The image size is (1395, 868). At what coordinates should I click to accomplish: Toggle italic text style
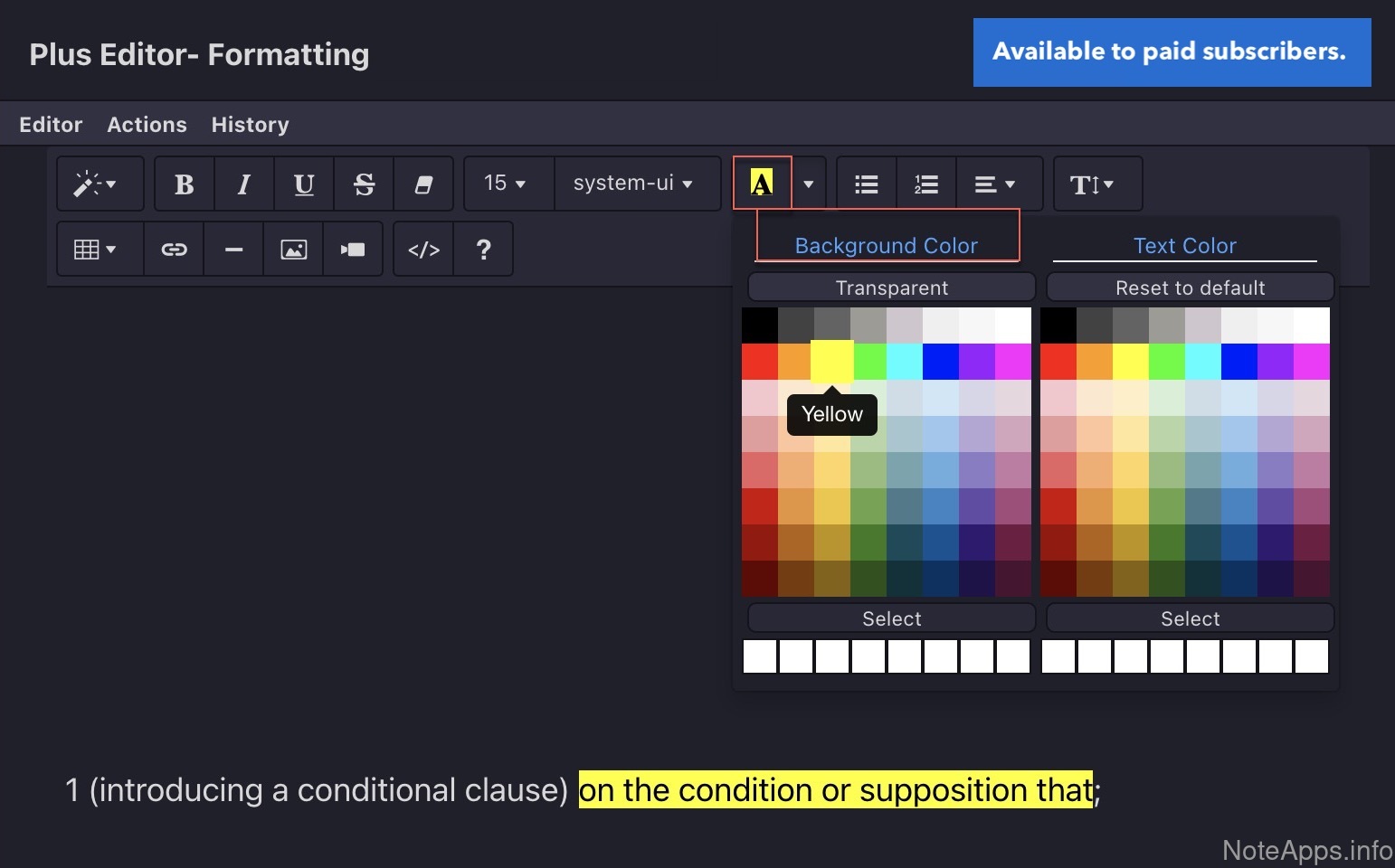tap(243, 184)
